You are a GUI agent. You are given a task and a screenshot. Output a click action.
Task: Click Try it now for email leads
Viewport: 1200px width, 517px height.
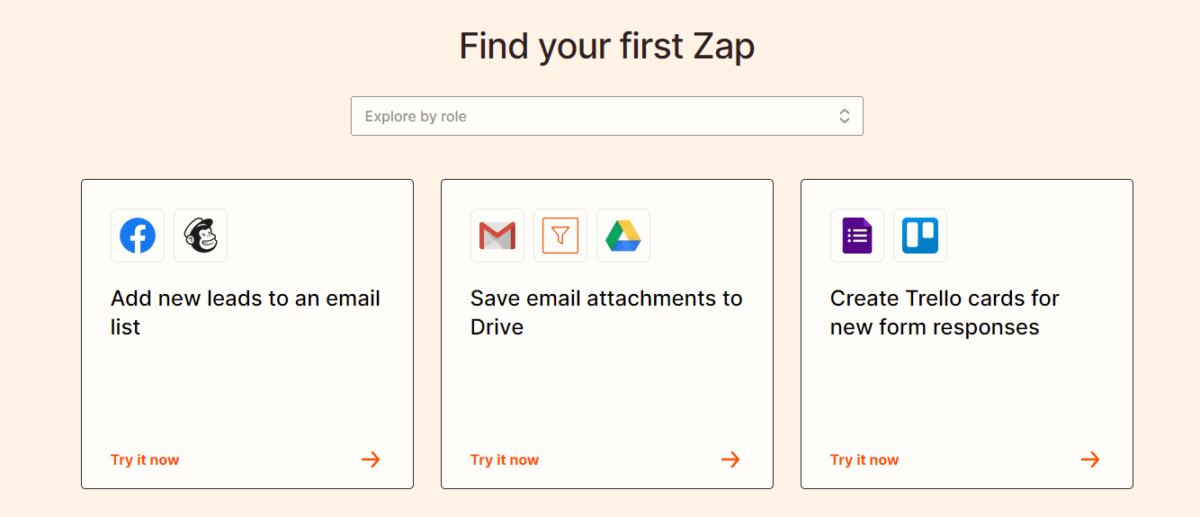tap(145, 460)
